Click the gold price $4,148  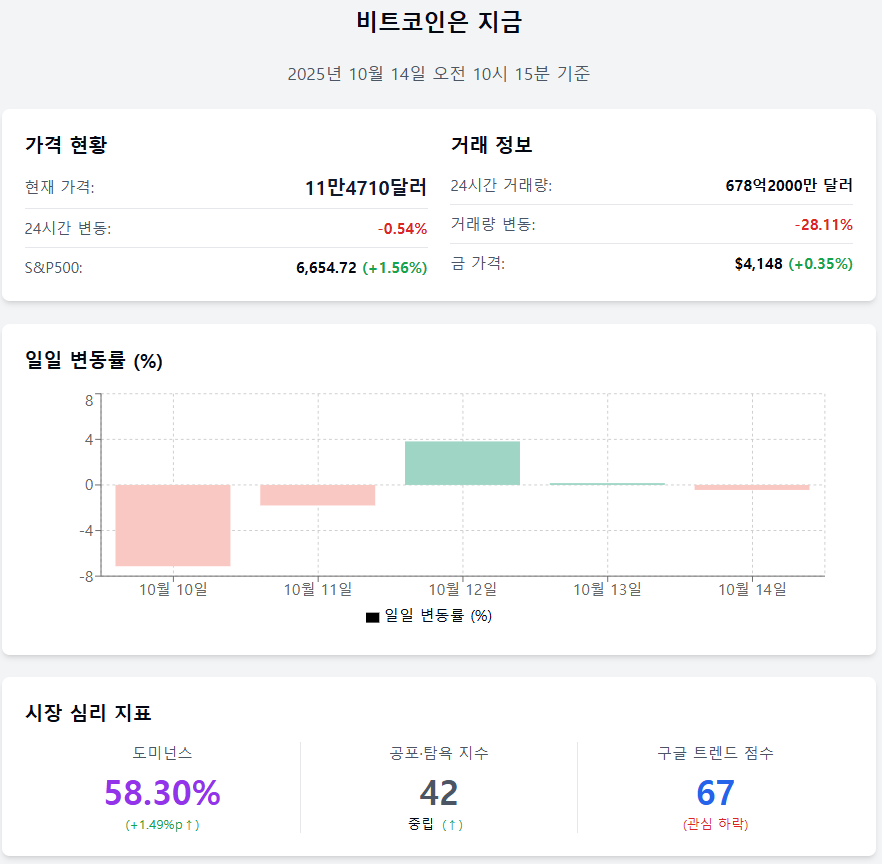758,264
